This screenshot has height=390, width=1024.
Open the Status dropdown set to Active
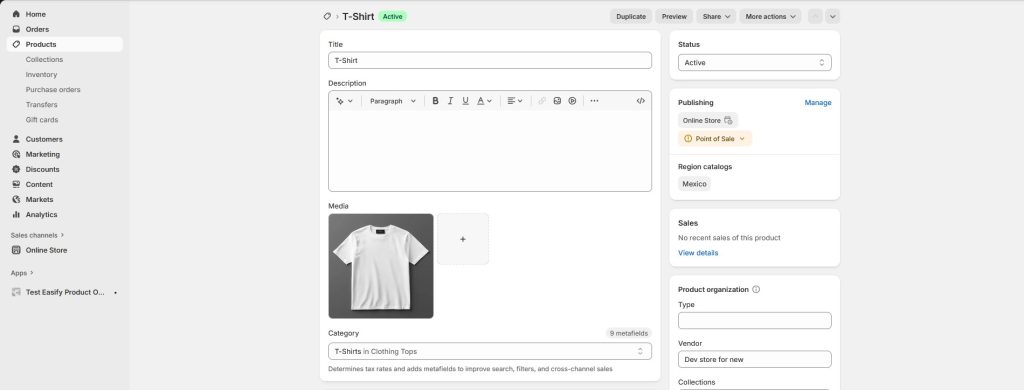(x=754, y=63)
